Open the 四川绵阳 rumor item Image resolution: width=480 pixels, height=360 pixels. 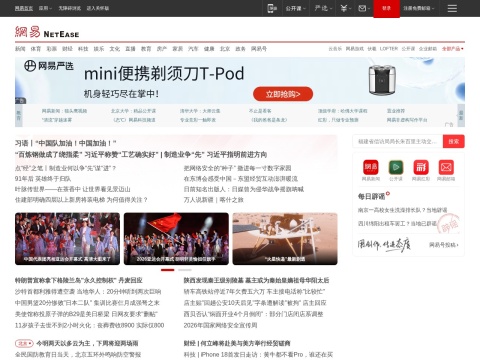point(397,223)
